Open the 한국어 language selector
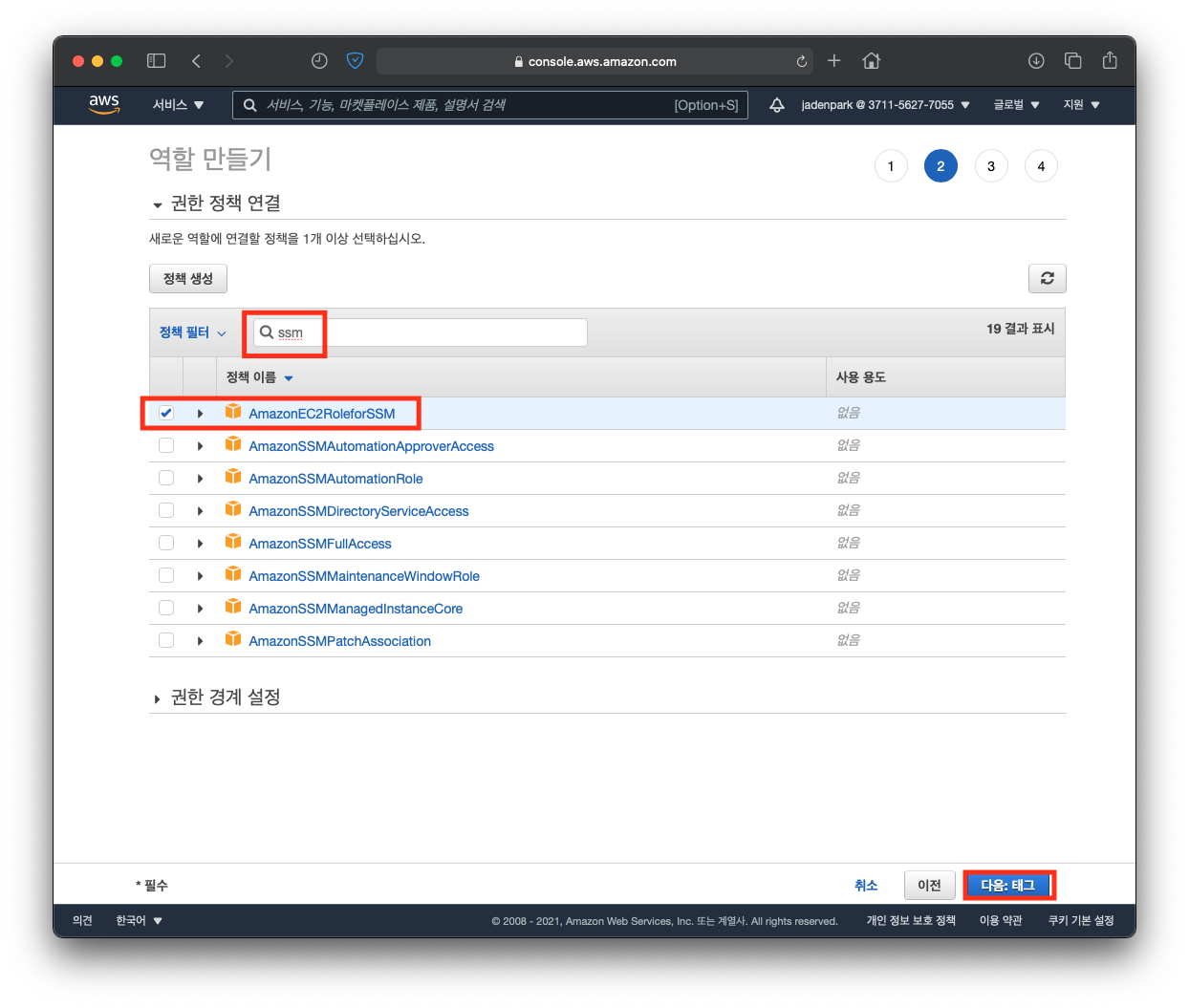Image resolution: width=1189 pixels, height=1008 pixels. point(139,921)
